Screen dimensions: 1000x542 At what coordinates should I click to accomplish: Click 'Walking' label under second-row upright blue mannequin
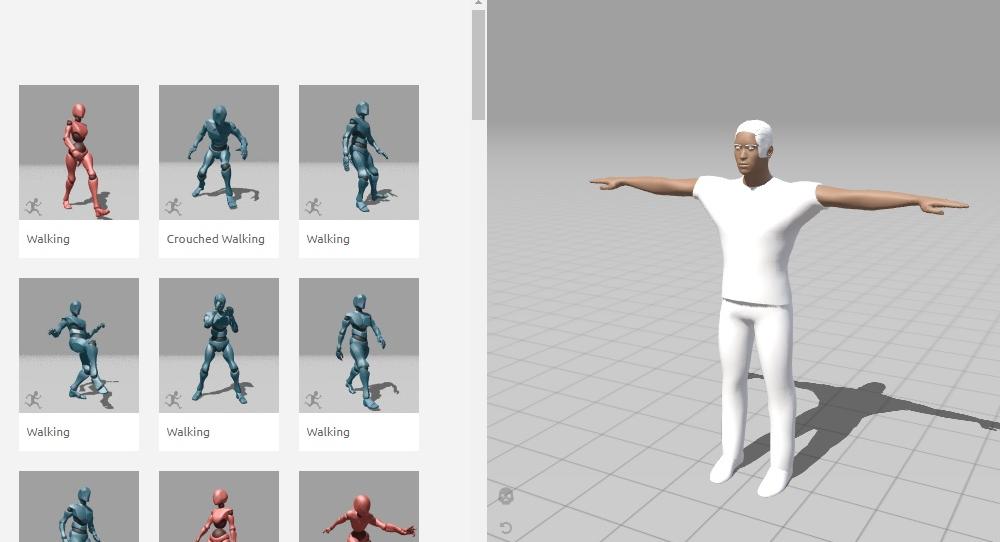coord(328,432)
